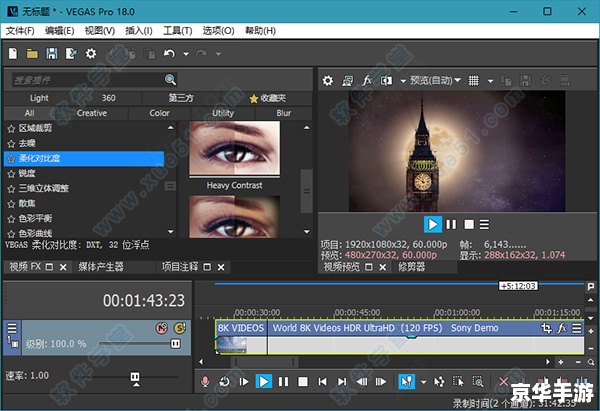This screenshot has height=411, width=600.
Task: Close the 视频 FX panel tab
Action: pos(63,267)
